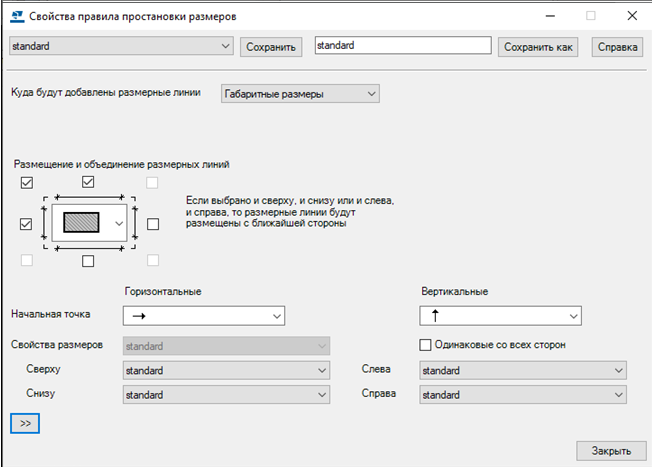Toggle the left side dimension checkbox
This screenshot has height=467, width=652.
click(x=27, y=225)
